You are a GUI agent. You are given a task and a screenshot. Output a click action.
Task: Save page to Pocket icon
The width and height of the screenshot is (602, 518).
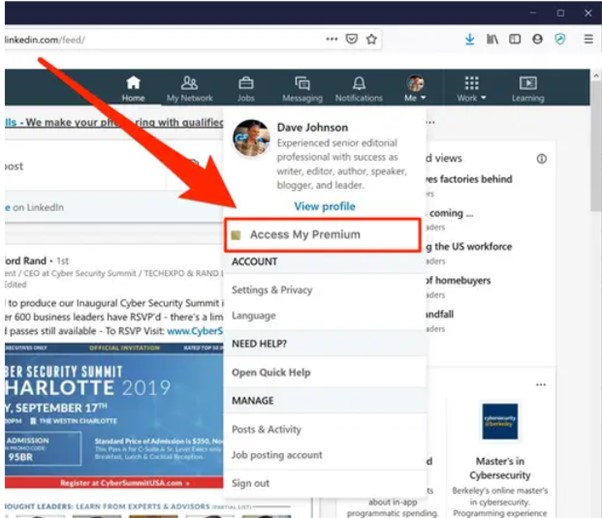[x=351, y=40]
